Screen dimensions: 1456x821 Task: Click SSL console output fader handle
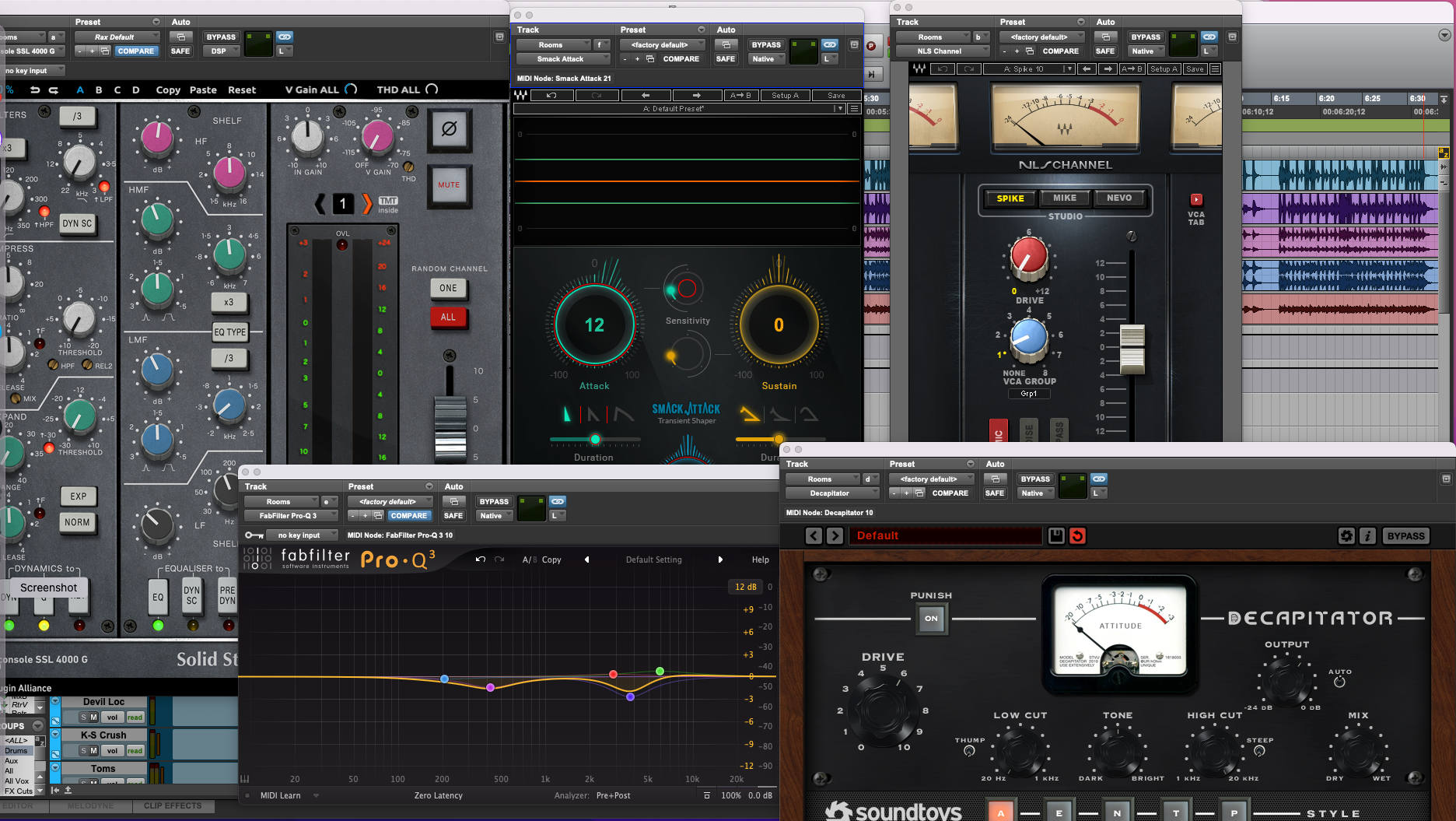450,428
